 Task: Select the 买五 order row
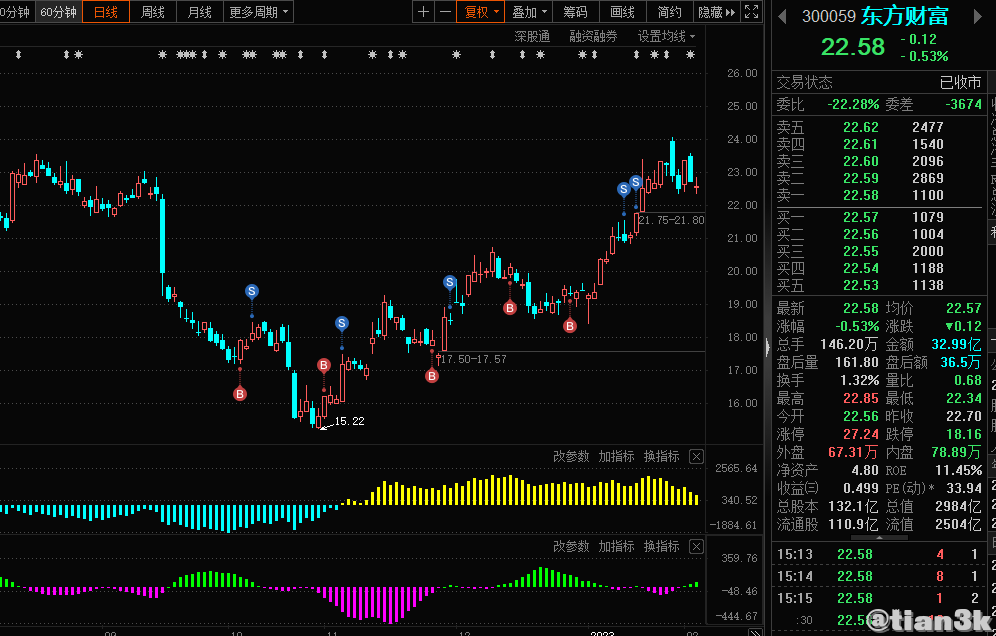click(x=878, y=285)
